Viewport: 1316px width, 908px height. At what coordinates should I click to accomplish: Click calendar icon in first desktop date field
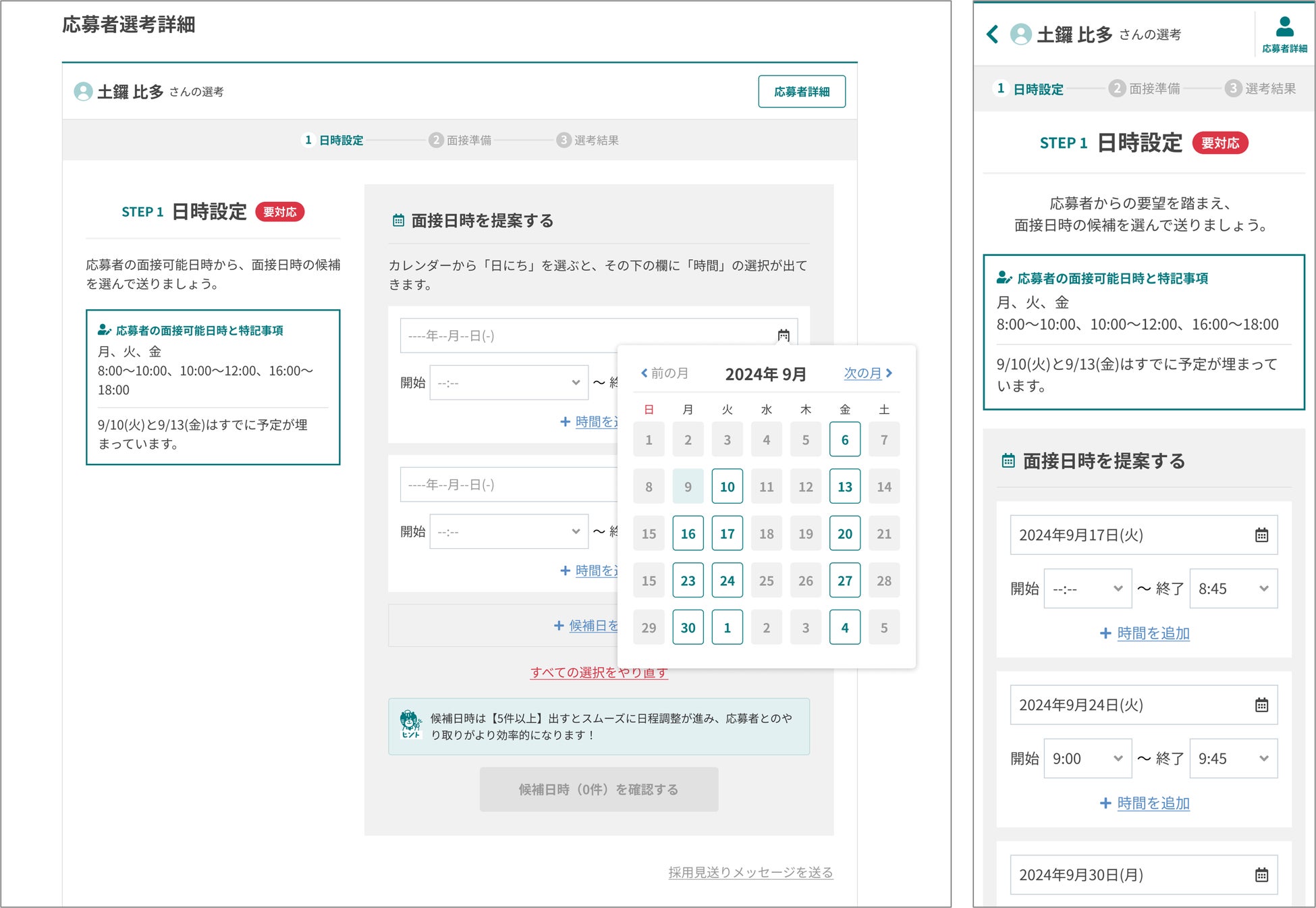pyautogui.click(x=784, y=336)
